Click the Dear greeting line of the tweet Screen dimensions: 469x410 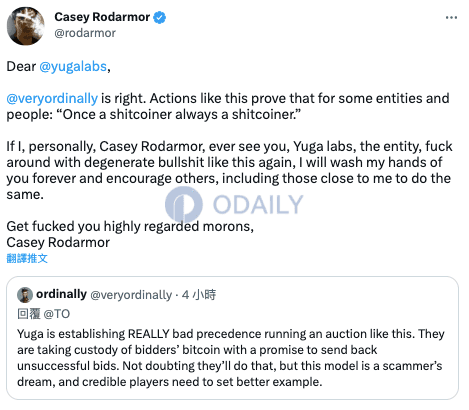tap(58, 67)
